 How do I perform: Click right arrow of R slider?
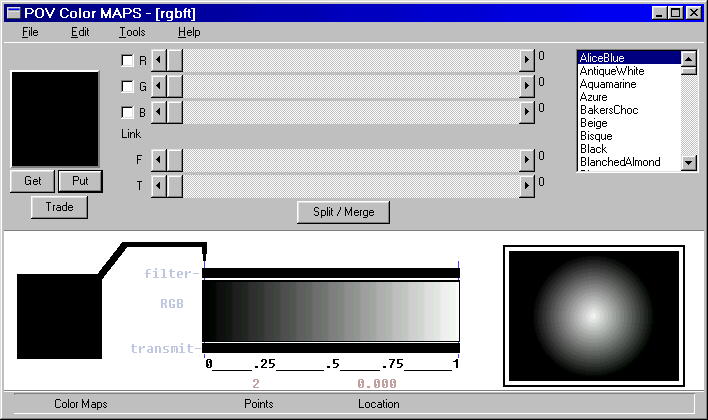pyautogui.click(x=526, y=60)
